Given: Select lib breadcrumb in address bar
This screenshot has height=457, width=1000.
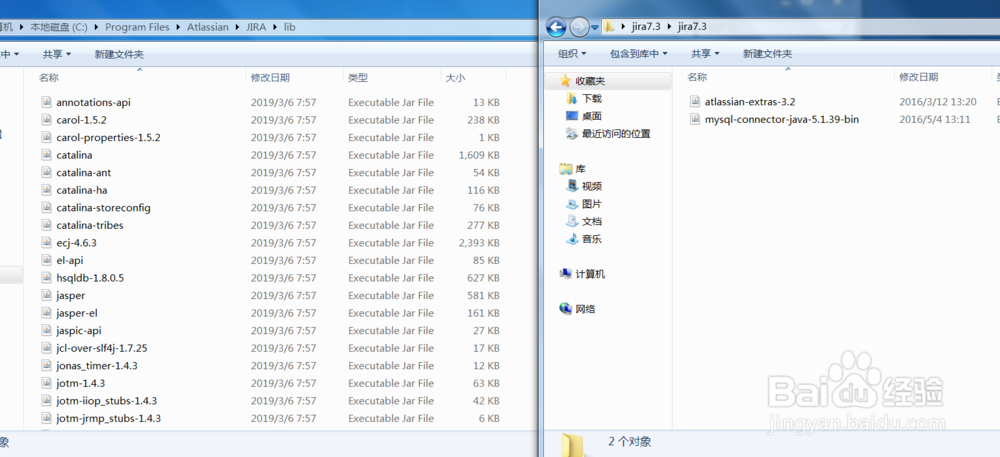Looking at the screenshot, I should click(x=290, y=27).
